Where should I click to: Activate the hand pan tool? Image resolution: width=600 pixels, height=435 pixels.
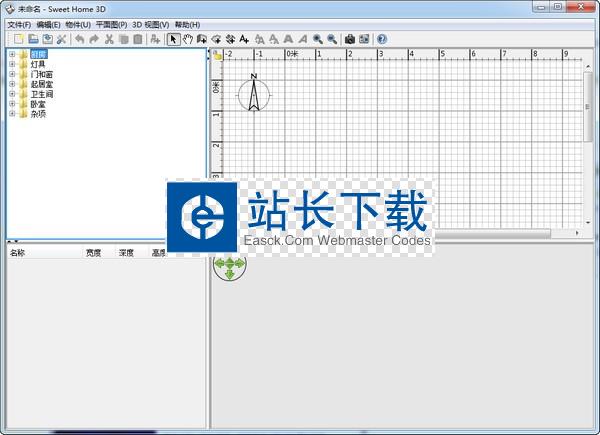coord(187,39)
